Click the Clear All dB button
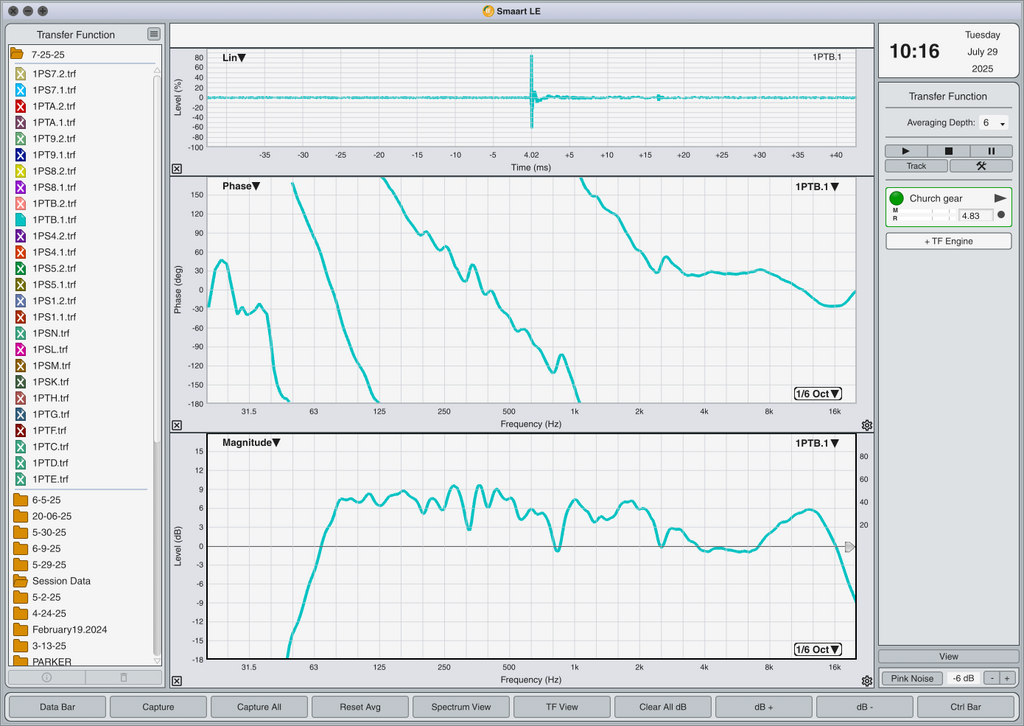Image resolution: width=1024 pixels, height=726 pixels. [x=663, y=706]
